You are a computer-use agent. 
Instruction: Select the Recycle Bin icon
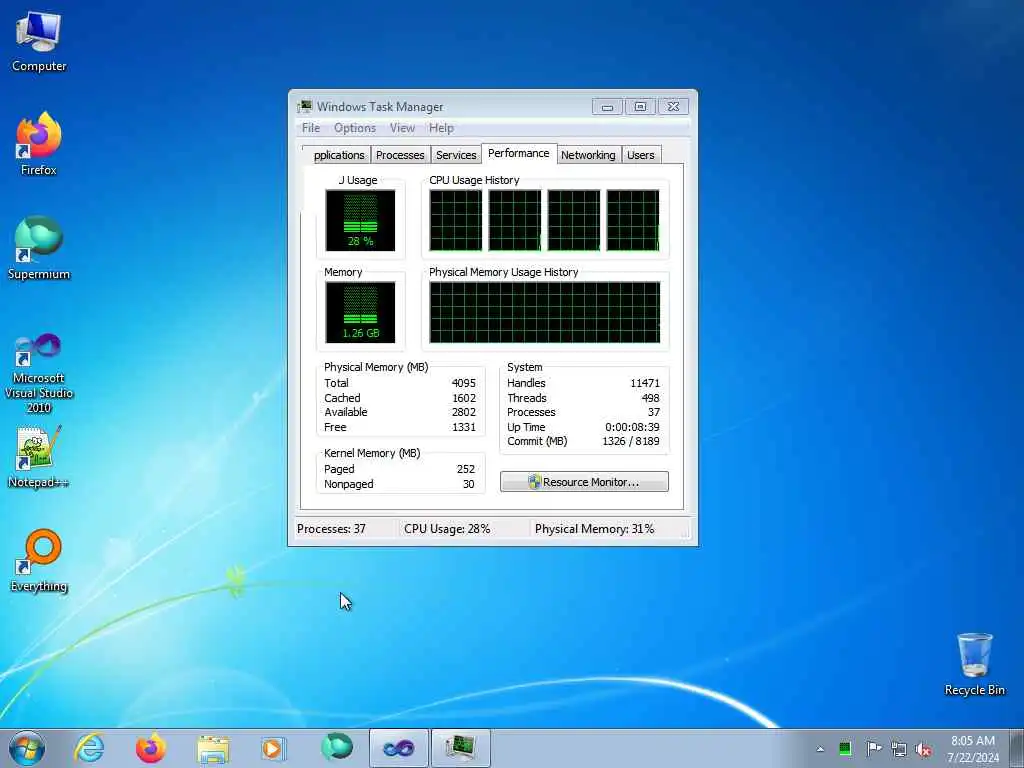tap(974, 664)
